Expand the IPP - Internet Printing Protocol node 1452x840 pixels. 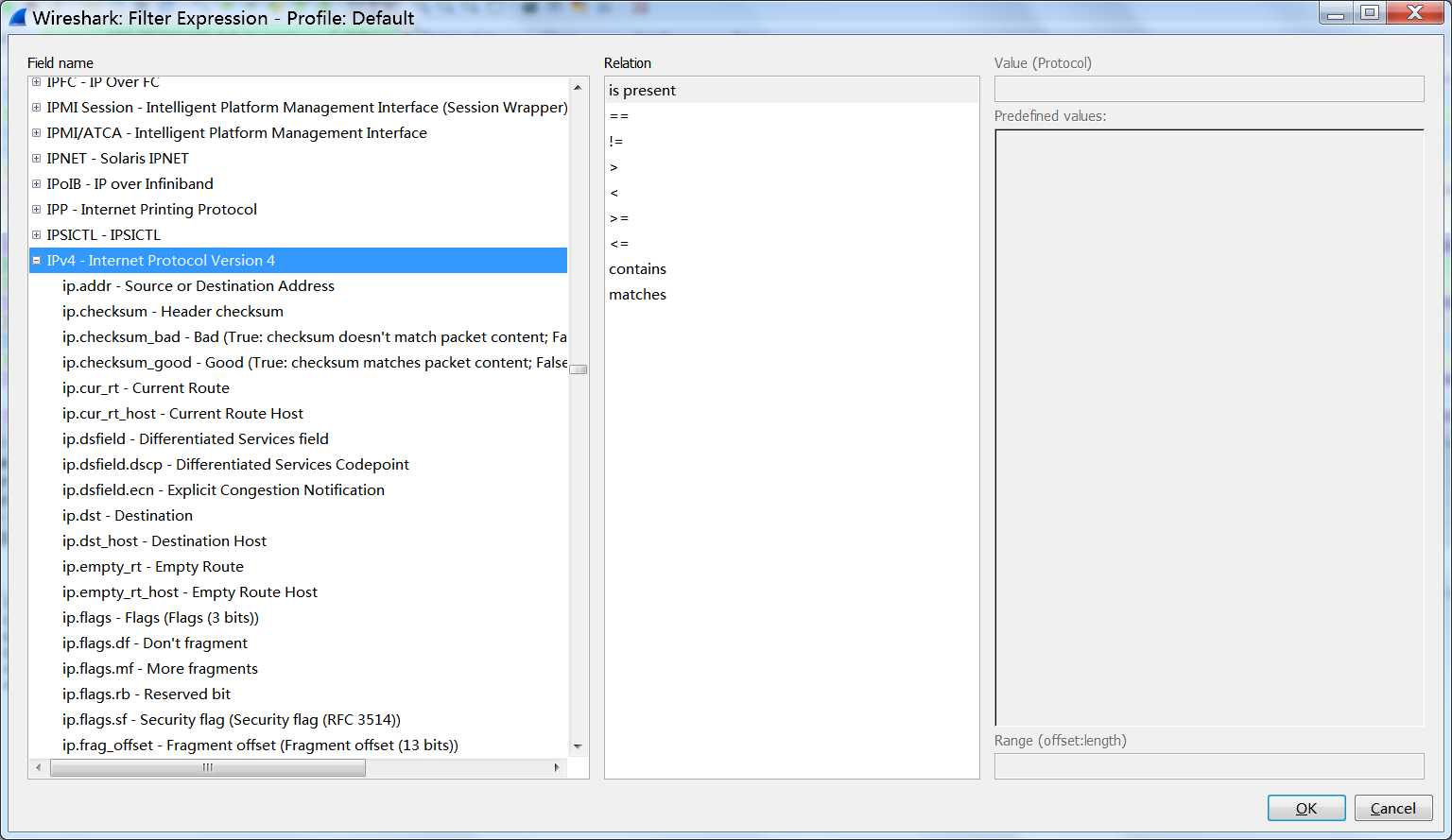click(x=36, y=210)
